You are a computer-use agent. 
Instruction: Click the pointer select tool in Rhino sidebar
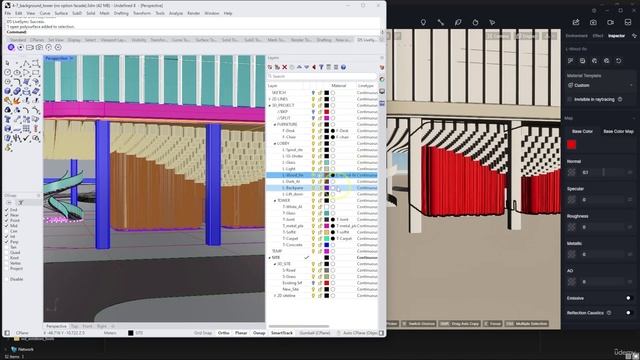pos(8,63)
